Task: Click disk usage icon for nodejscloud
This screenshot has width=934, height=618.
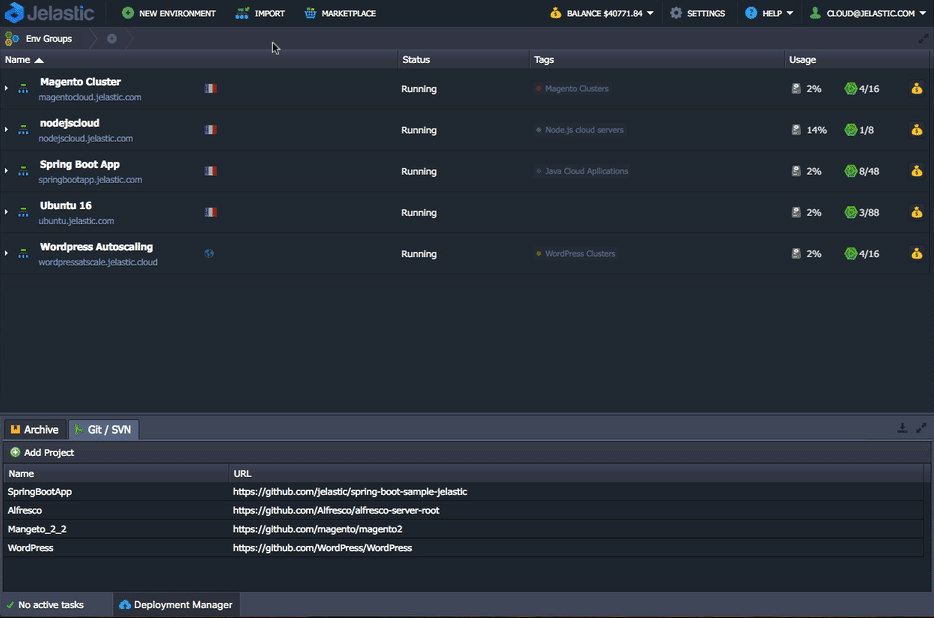Action: pyautogui.click(x=796, y=130)
